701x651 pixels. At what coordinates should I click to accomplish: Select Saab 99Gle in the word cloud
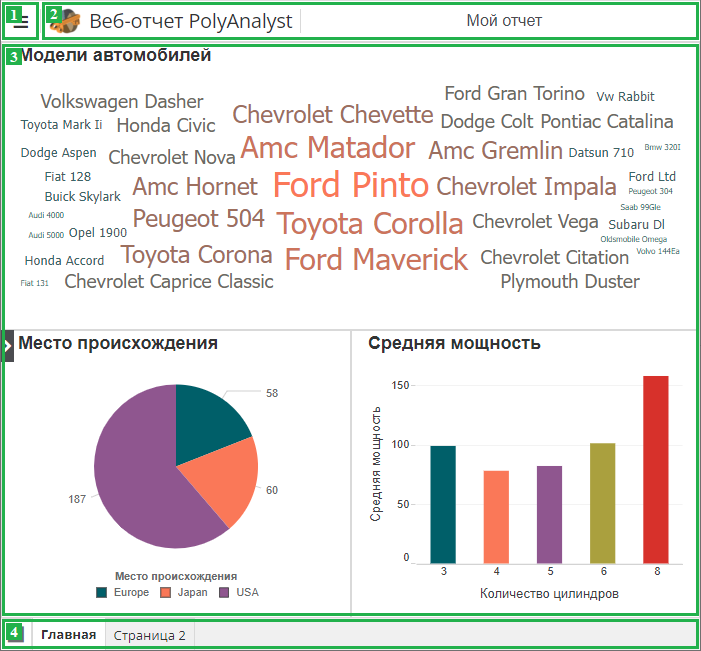640,207
